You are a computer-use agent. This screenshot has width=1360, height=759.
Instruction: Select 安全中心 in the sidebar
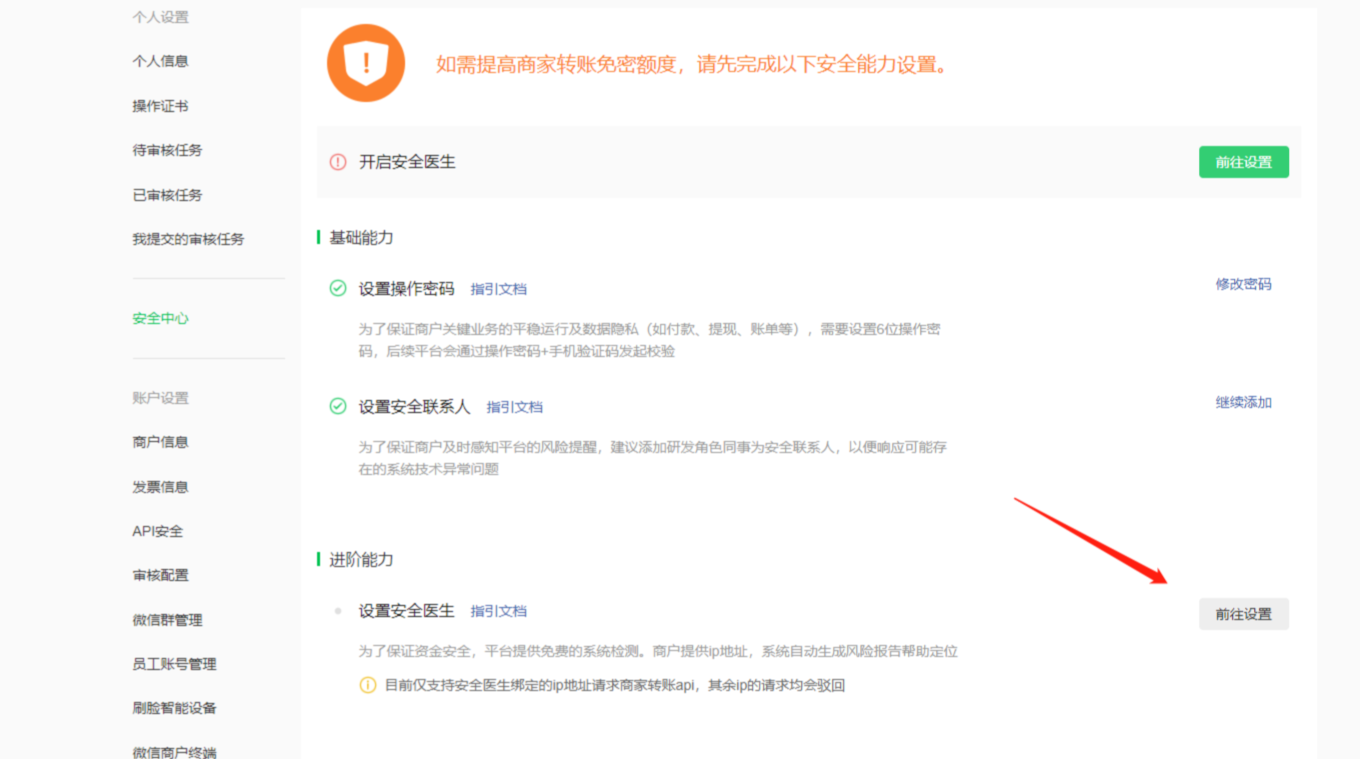pyautogui.click(x=160, y=319)
